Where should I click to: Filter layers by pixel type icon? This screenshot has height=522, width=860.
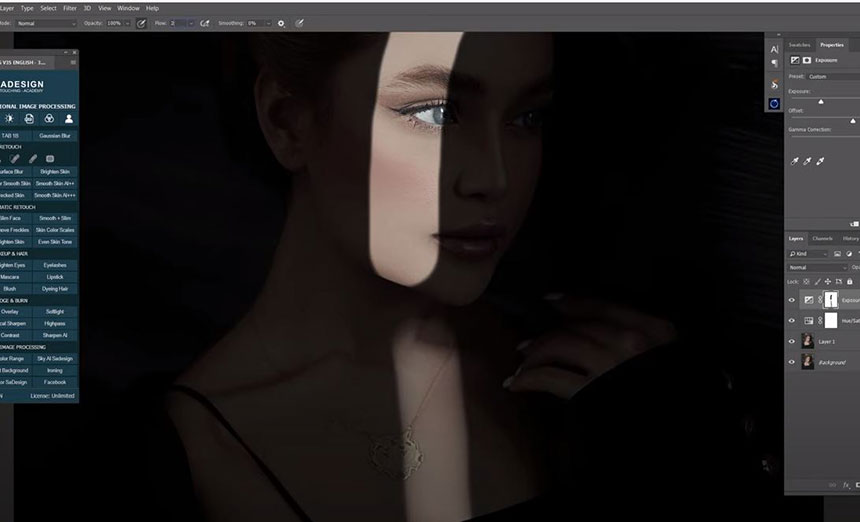[x=837, y=254]
